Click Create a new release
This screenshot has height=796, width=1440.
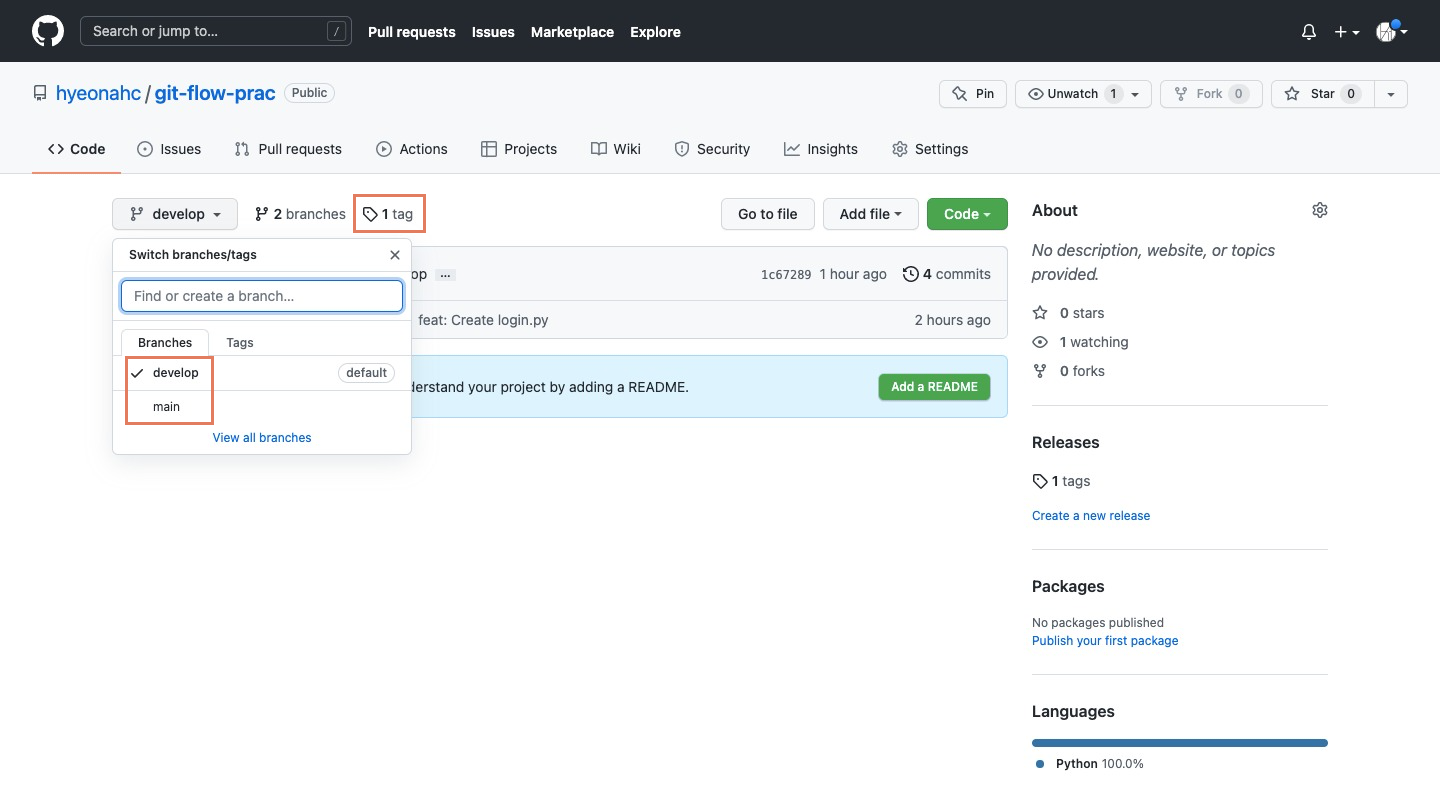[1091, 516]
